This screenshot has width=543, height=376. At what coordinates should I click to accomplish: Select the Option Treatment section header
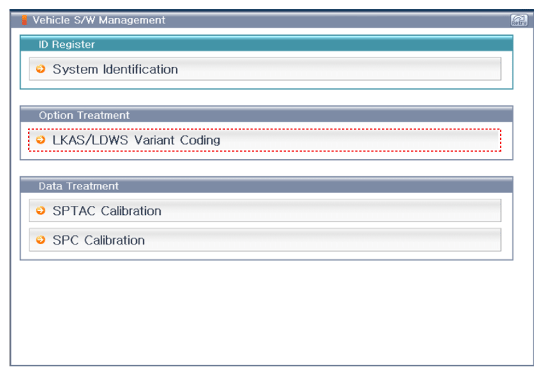(266, 115)
